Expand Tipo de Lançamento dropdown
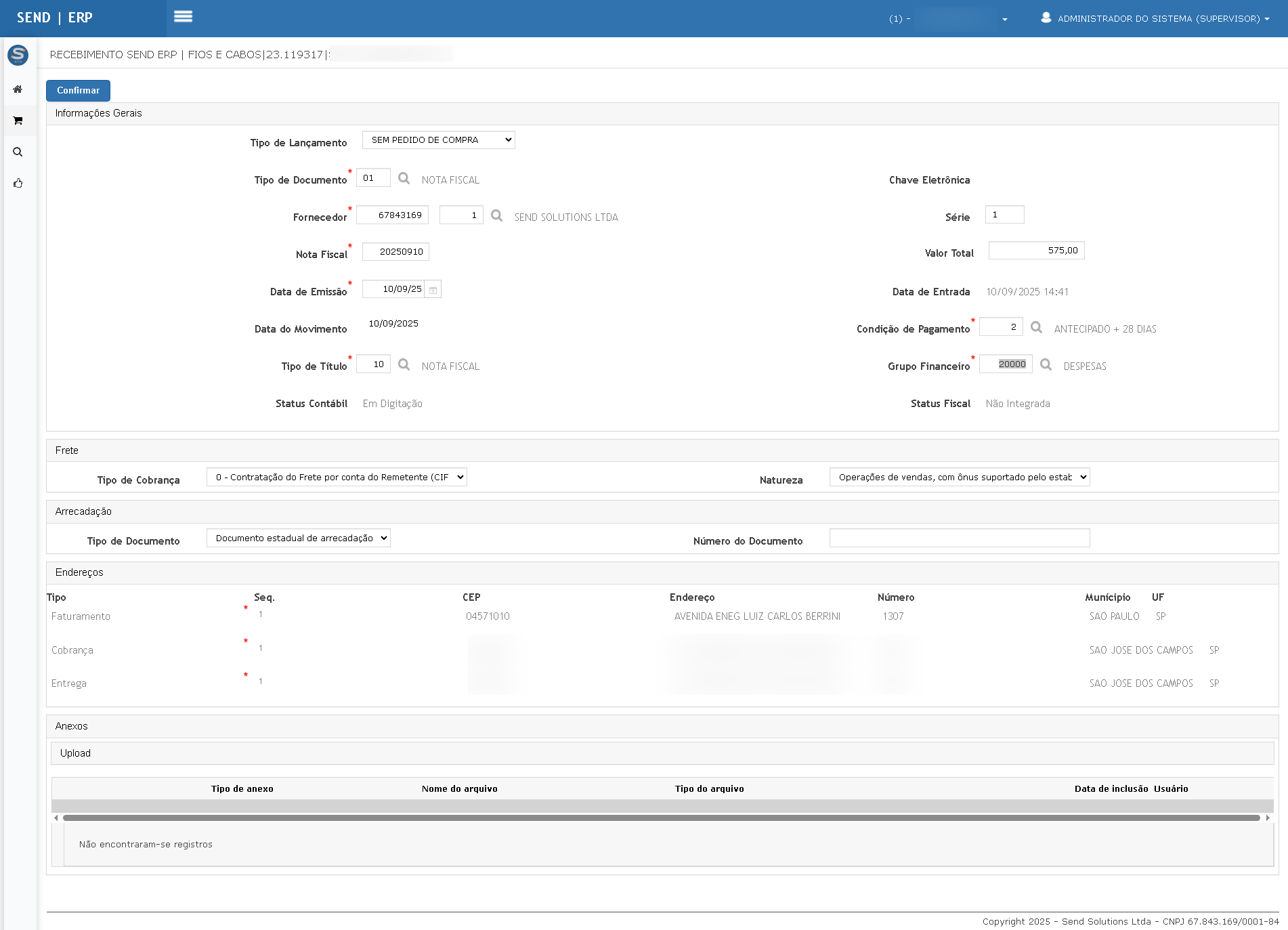1288x930 pixels. tap(438, 140)
